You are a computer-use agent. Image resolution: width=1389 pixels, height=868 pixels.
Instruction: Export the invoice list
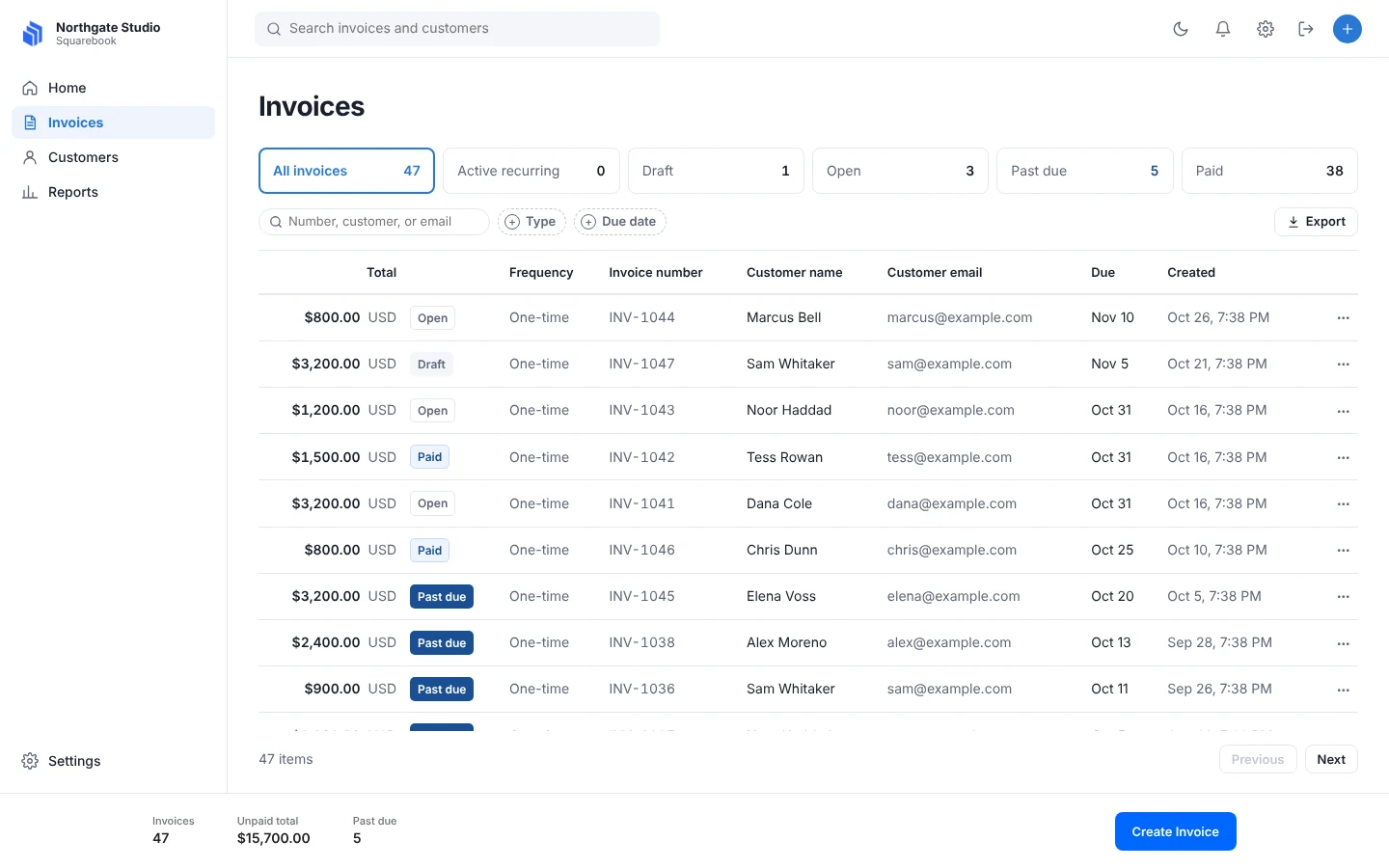[x=1316, y=222]
